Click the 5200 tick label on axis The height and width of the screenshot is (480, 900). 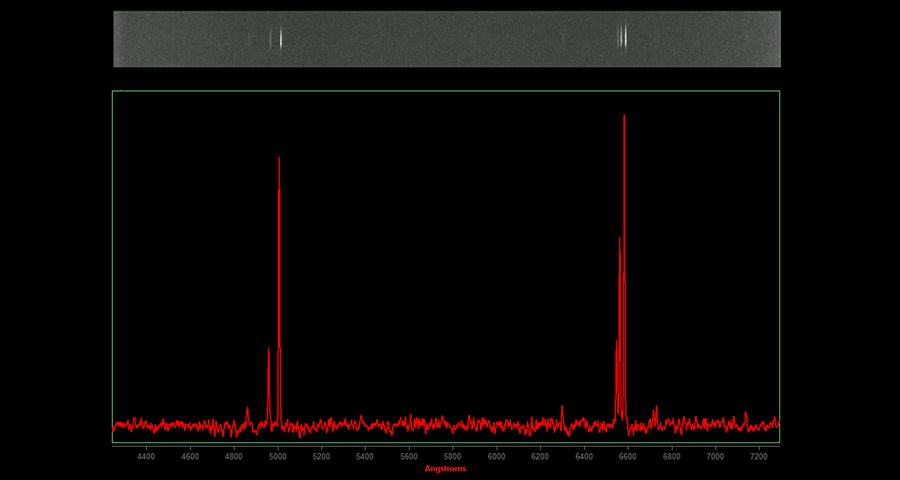(321, 456)
